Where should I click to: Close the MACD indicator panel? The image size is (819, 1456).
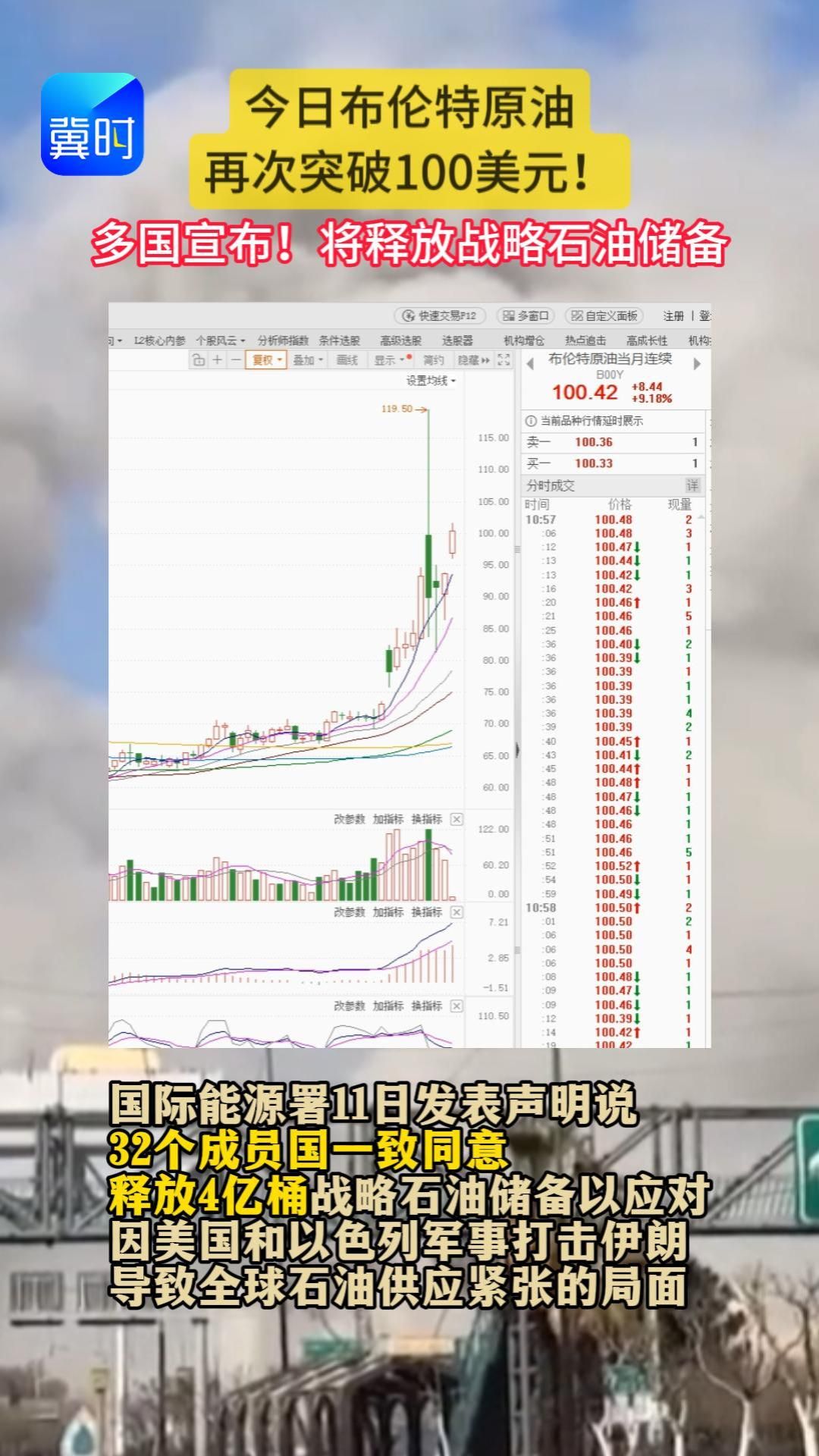coord(456,912)
